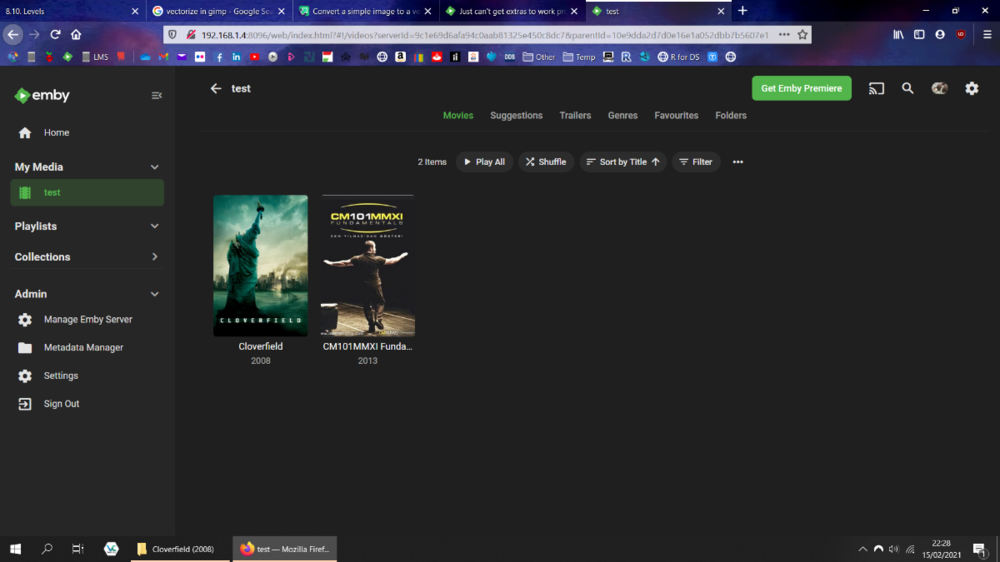
Task: Open the Emby search icon
Action: [908, 88]
